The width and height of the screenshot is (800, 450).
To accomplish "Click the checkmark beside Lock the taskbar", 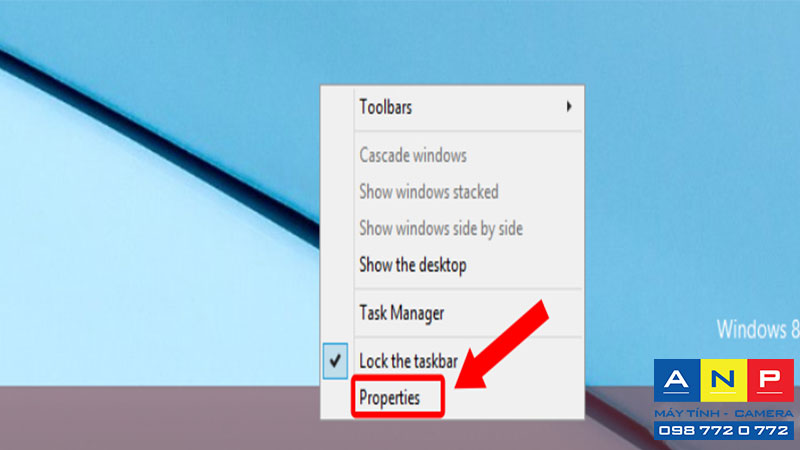I will click(335, 361).
